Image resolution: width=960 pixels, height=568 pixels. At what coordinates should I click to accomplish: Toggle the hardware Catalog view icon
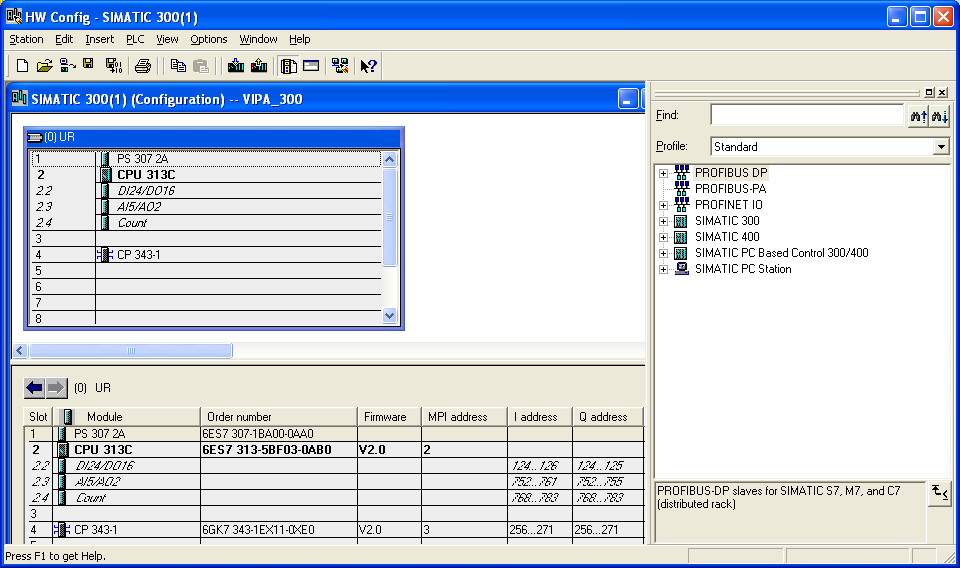point(289,66)
